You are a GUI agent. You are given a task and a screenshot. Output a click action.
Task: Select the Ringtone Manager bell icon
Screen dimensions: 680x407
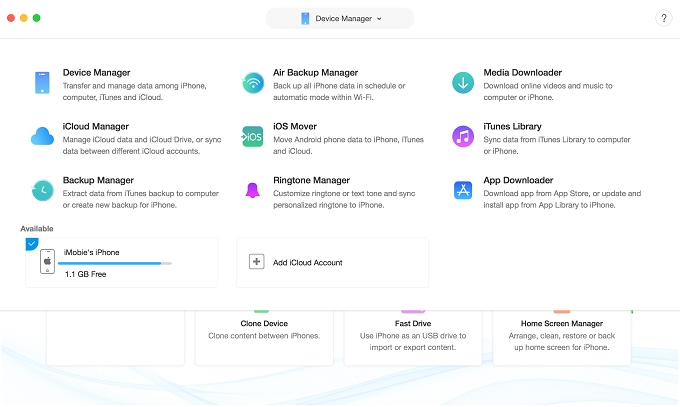253,190
